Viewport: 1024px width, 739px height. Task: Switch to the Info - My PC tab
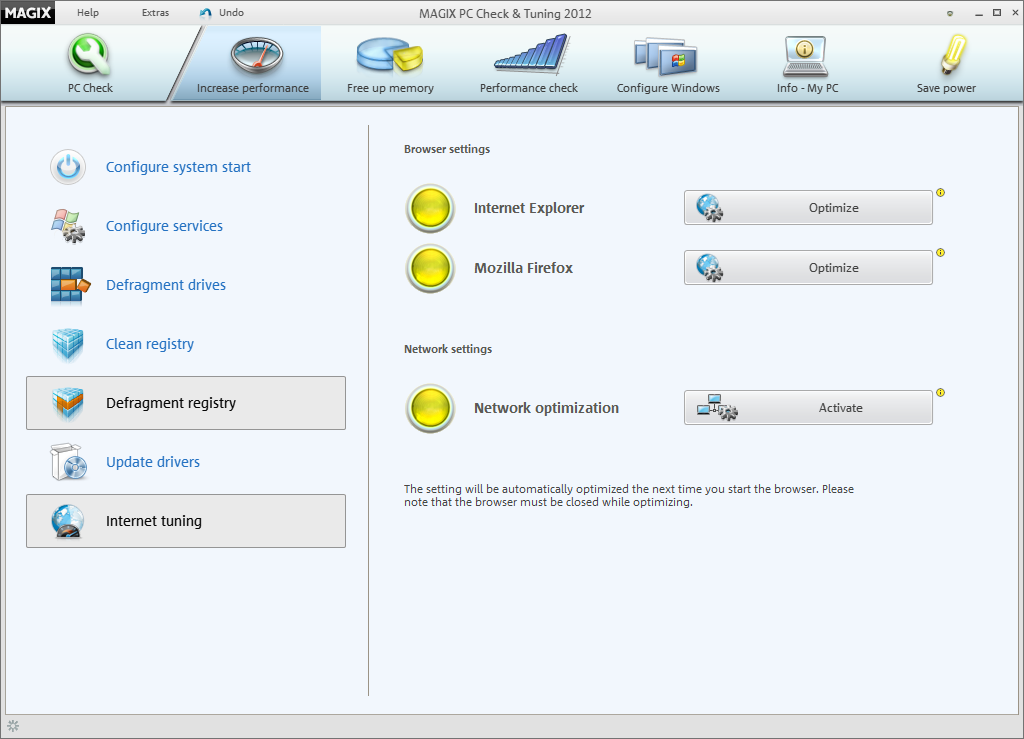click(807, 63)
